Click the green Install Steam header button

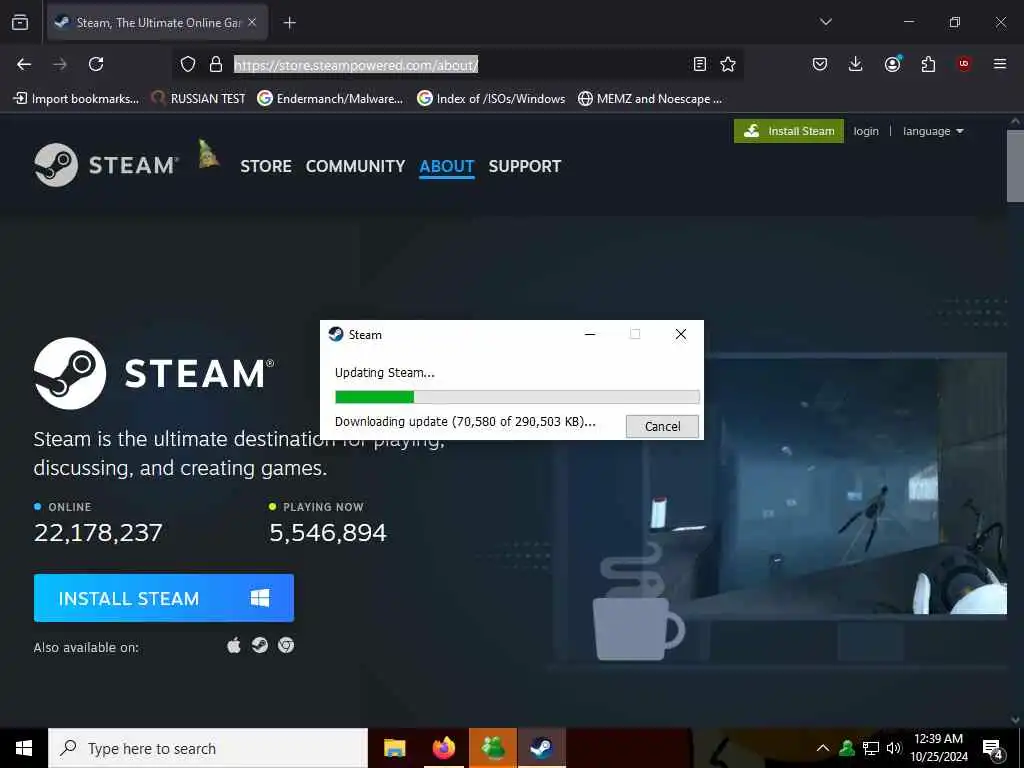(789, 131)
